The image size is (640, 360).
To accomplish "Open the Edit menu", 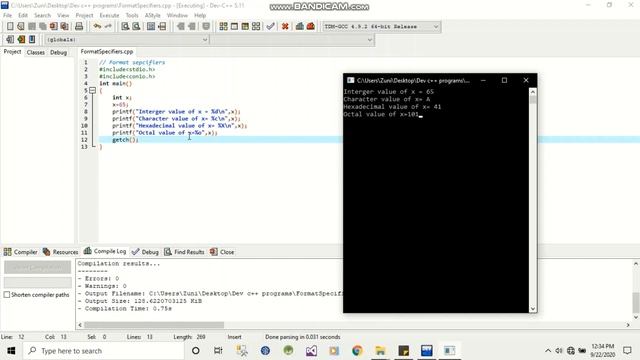I will [x=23, y=15].
